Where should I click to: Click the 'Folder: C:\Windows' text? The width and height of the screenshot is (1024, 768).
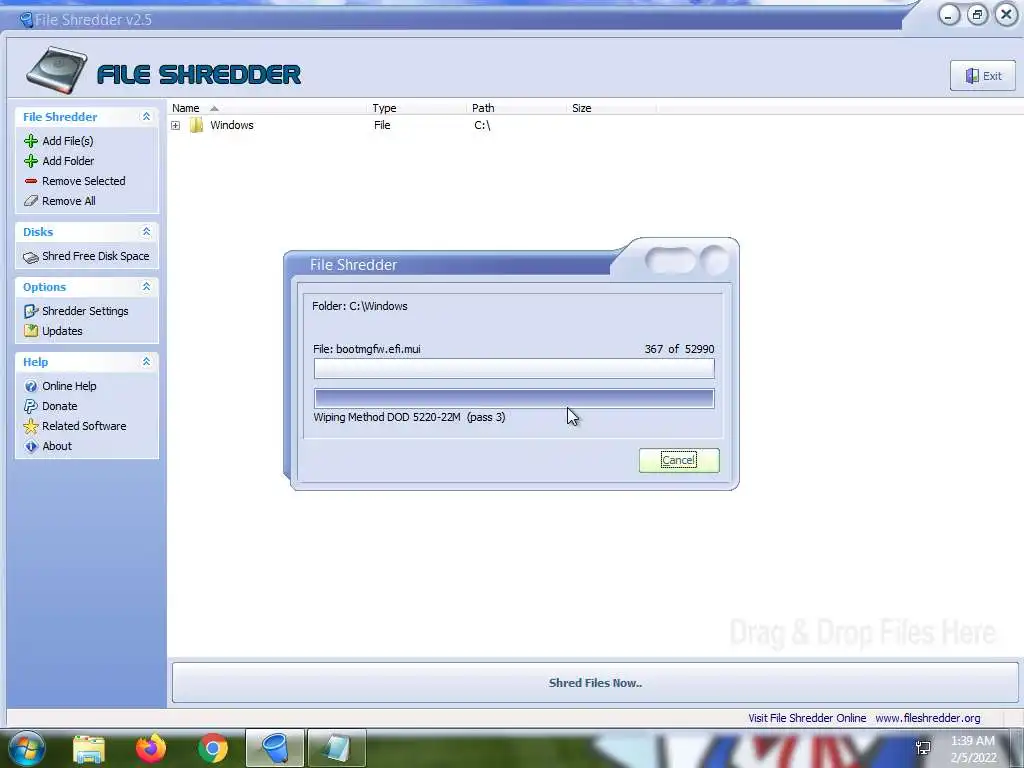tap(360, 306)
